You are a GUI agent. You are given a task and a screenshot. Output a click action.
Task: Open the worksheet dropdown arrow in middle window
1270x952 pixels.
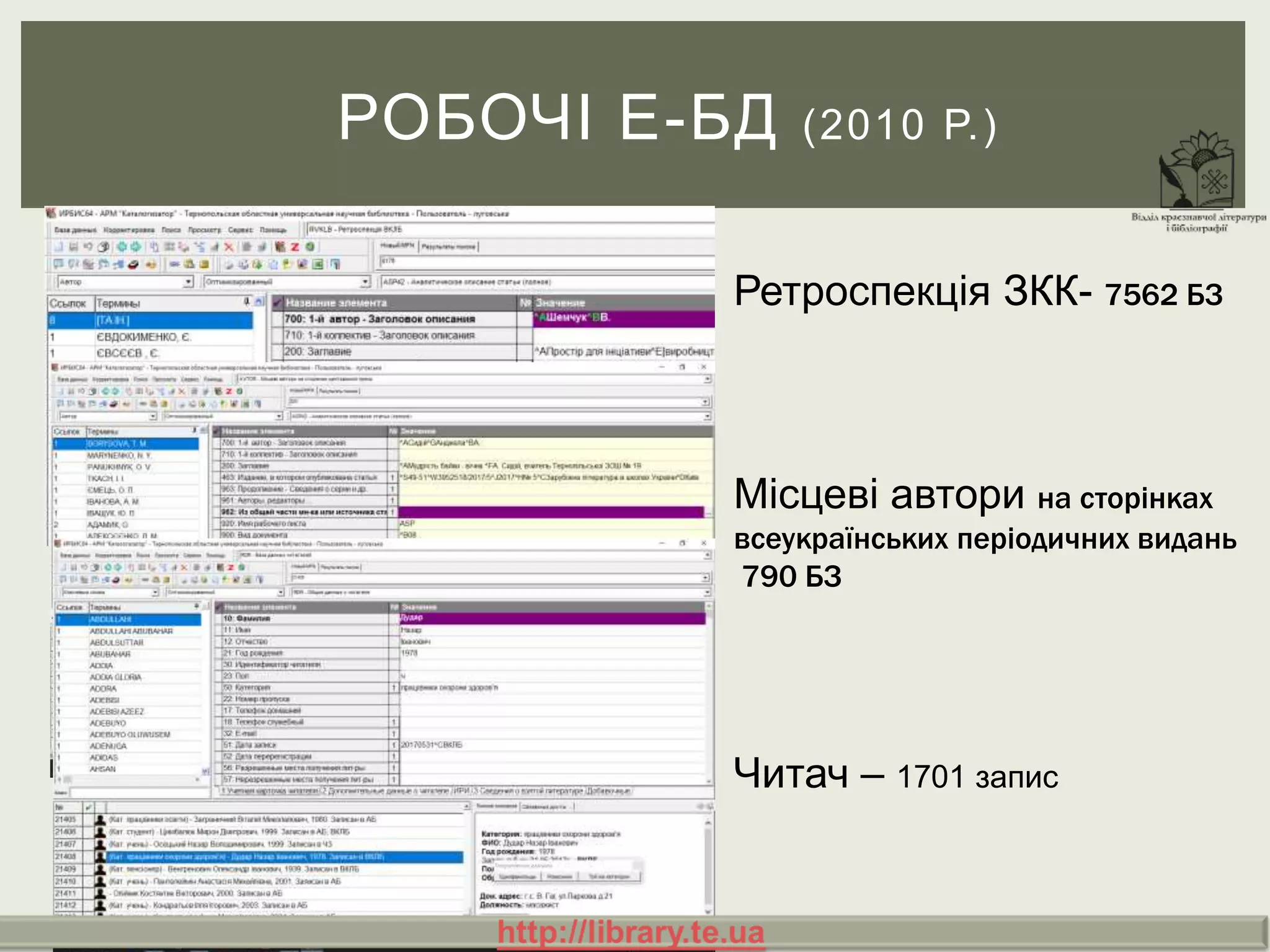click(708, 416)
